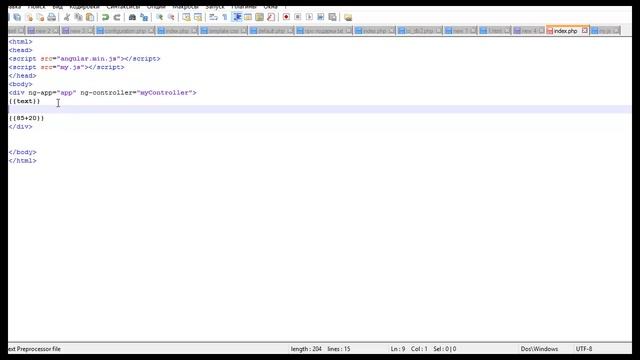
Task: Close the configuration.php tab
Action: coord(151,31)
